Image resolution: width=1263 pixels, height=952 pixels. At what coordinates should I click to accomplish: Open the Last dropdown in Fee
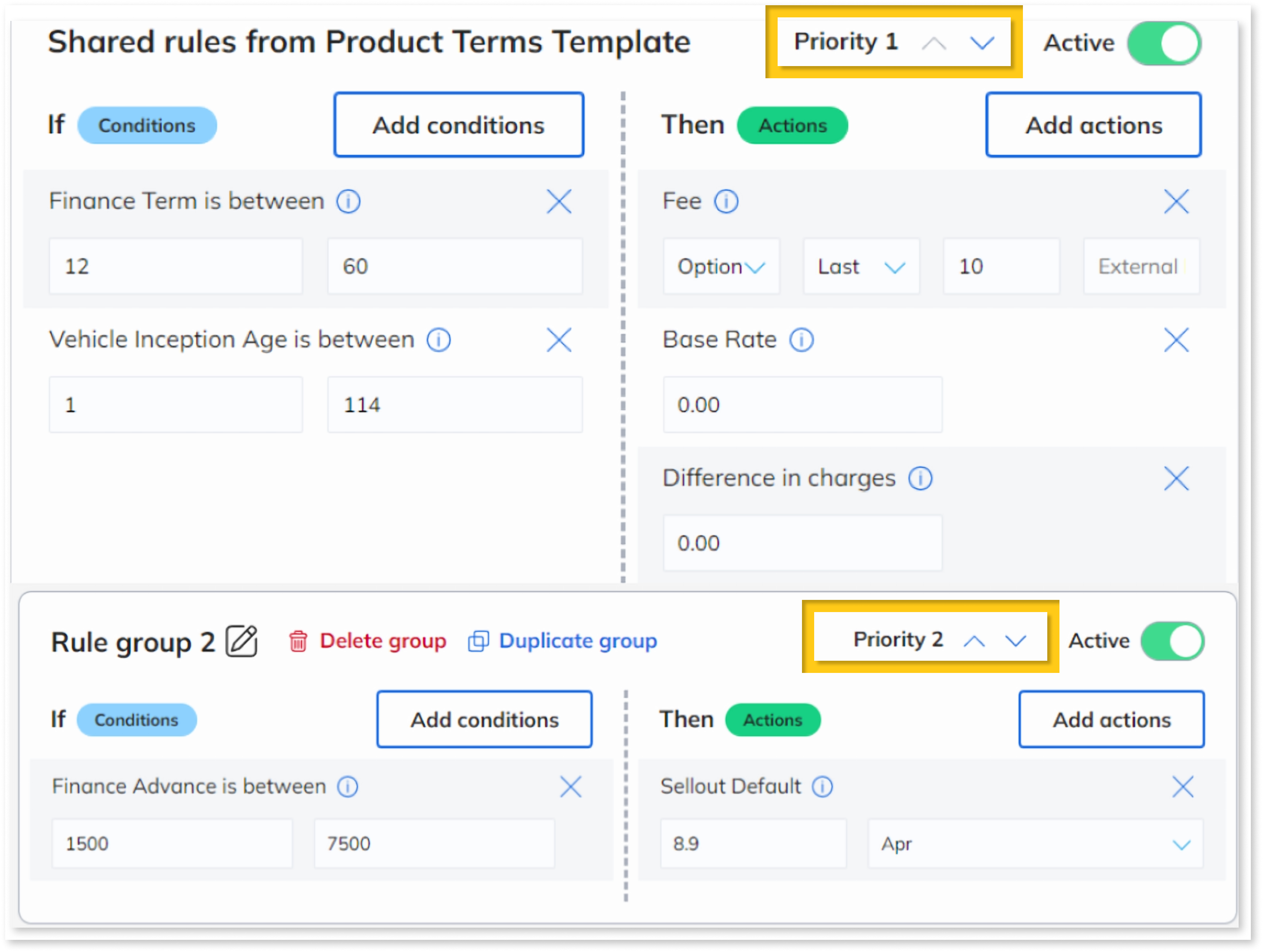pos(861,266)
